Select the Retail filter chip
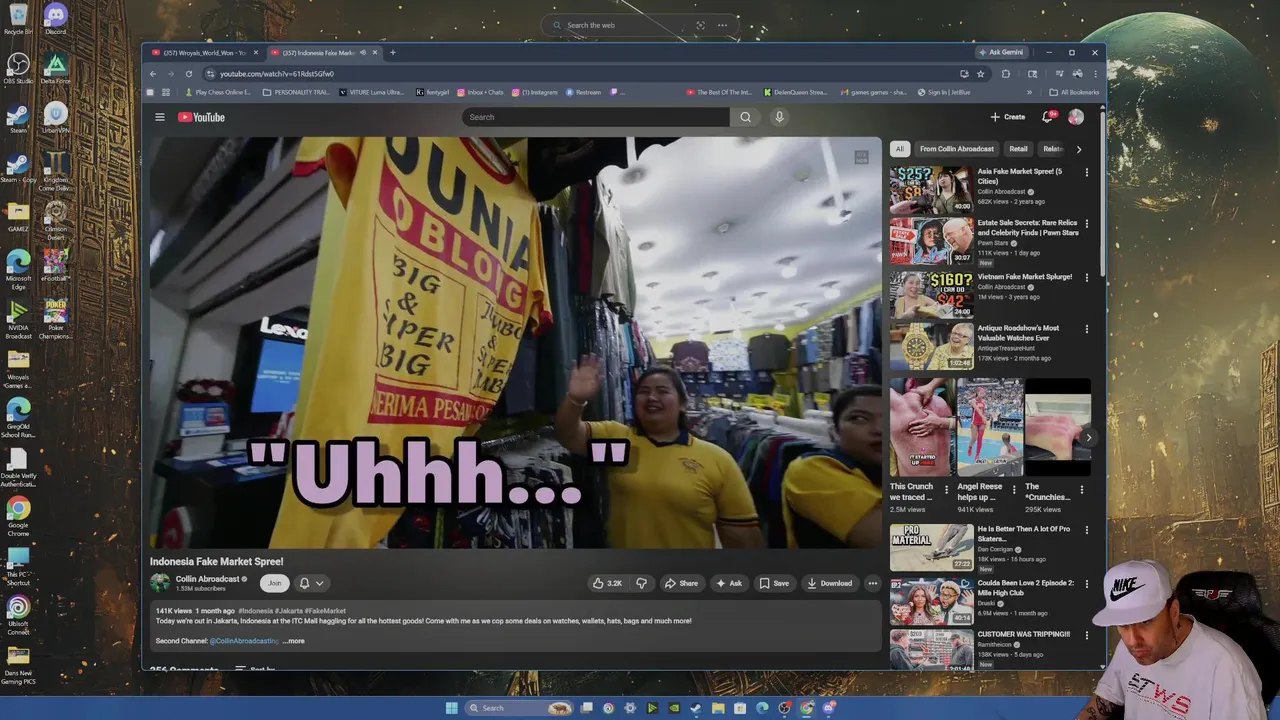Image resolution: width=1280 pixels, height=720 pixels. click(1018, 149)
